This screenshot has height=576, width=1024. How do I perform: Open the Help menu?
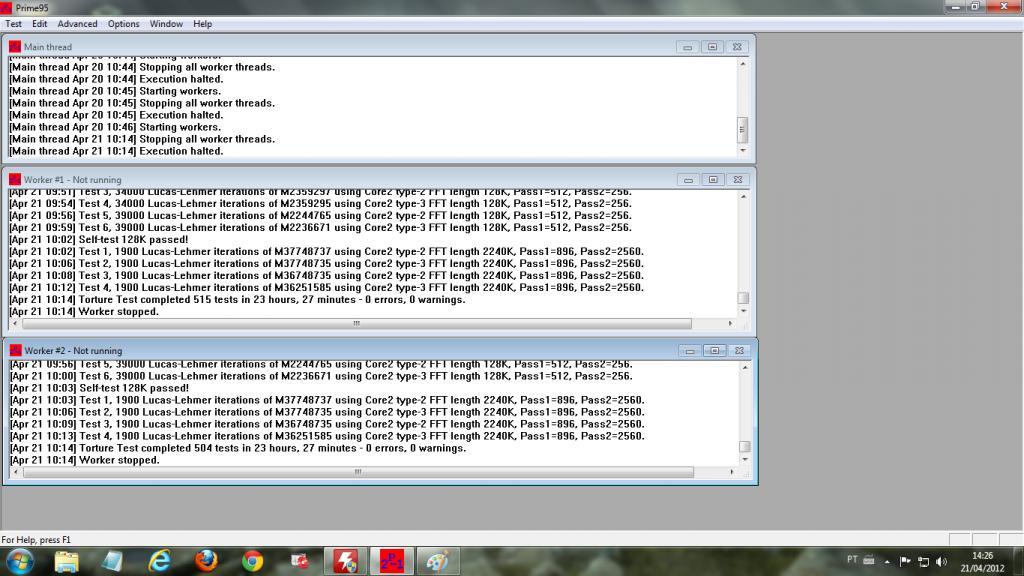(202, 24)
